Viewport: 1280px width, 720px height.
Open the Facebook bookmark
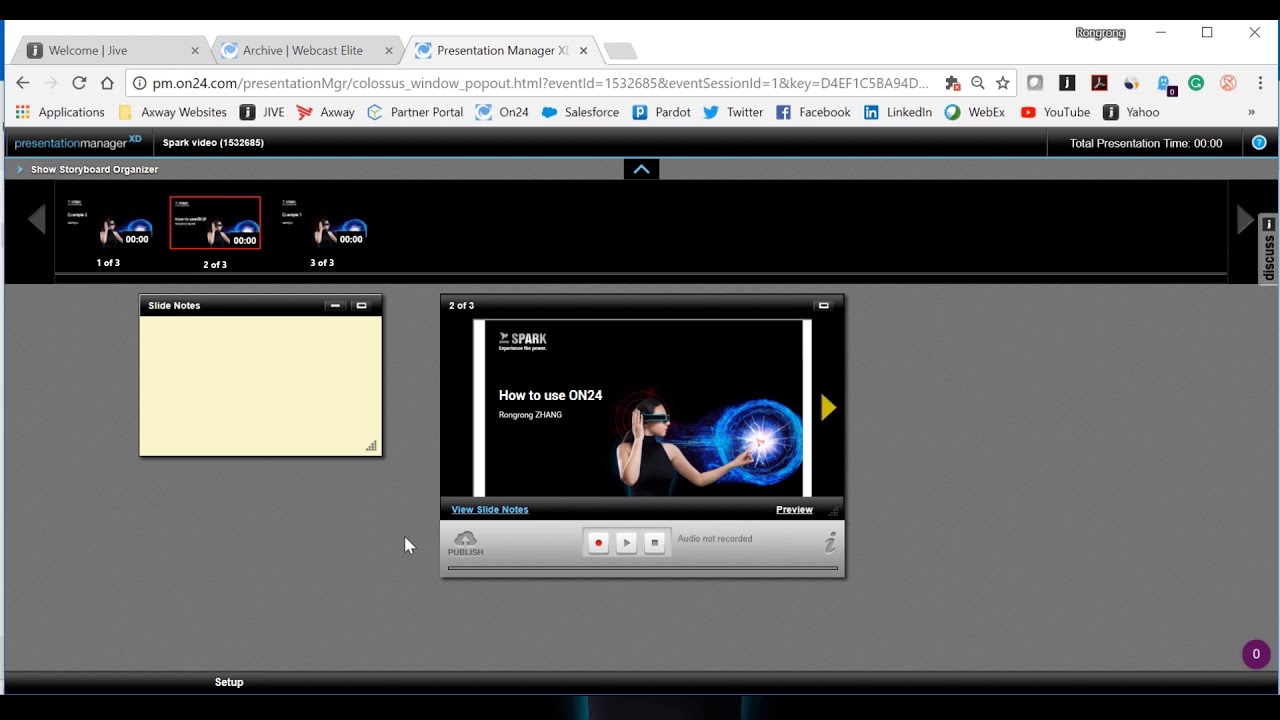tap(813, 112)
